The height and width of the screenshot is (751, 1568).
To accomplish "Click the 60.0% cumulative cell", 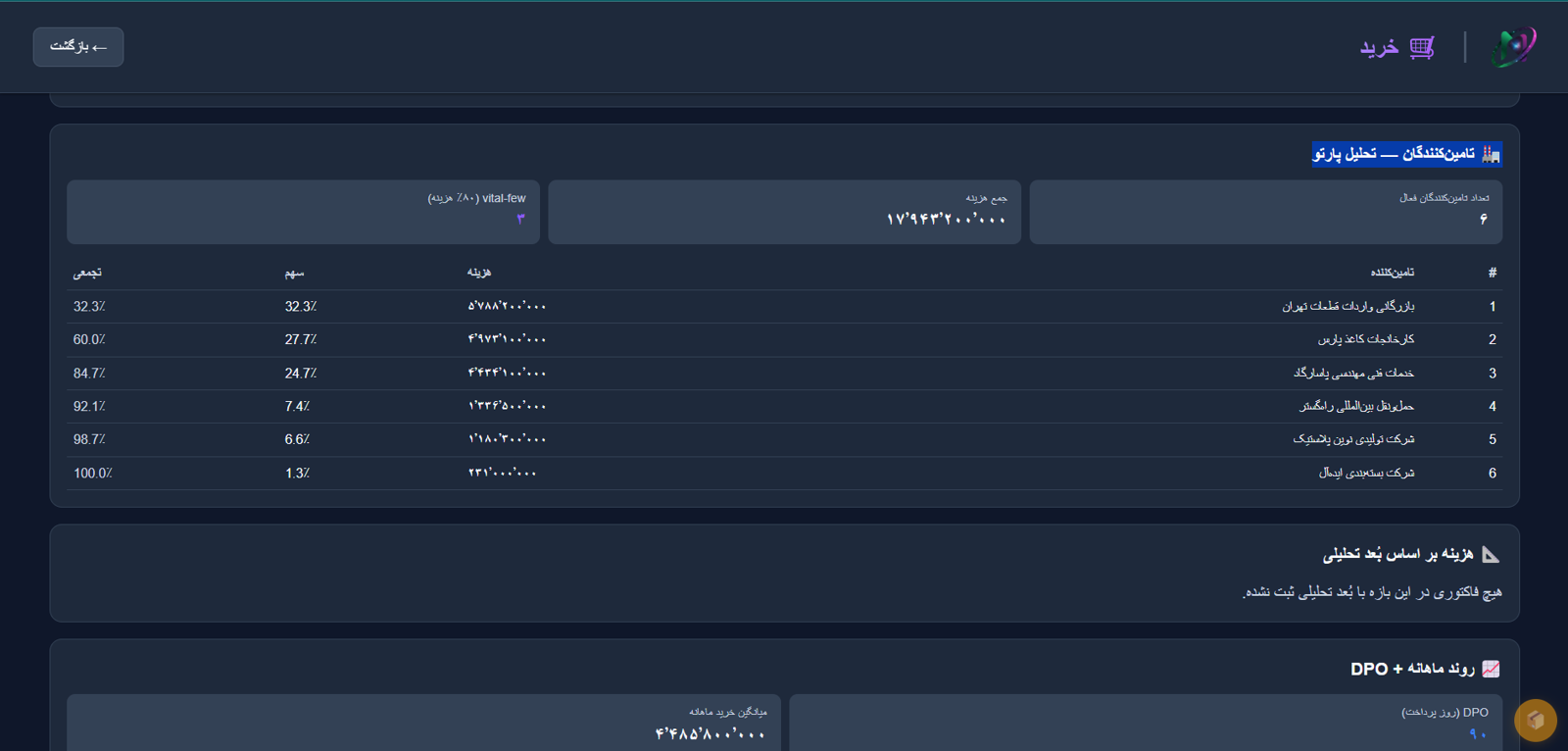I will pyautogui.click(x=89, y=339).
